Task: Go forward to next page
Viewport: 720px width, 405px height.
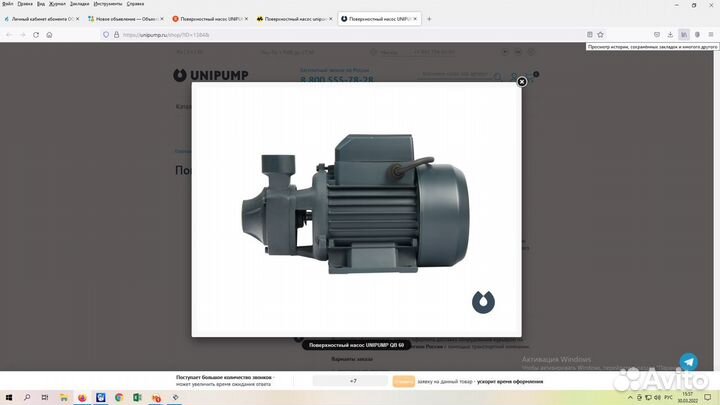Action: pos(22,35)
